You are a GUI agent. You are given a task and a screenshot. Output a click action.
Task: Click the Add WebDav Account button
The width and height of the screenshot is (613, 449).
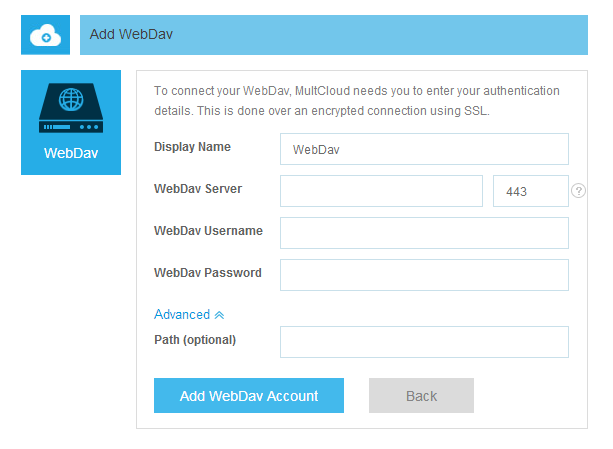[249, 396]
